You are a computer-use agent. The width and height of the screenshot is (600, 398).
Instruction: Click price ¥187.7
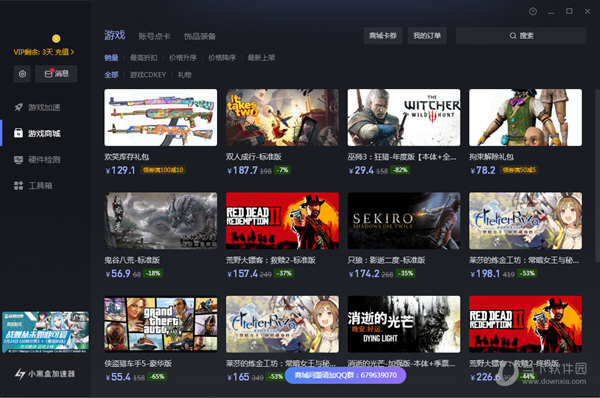click(x=242, y=170)
